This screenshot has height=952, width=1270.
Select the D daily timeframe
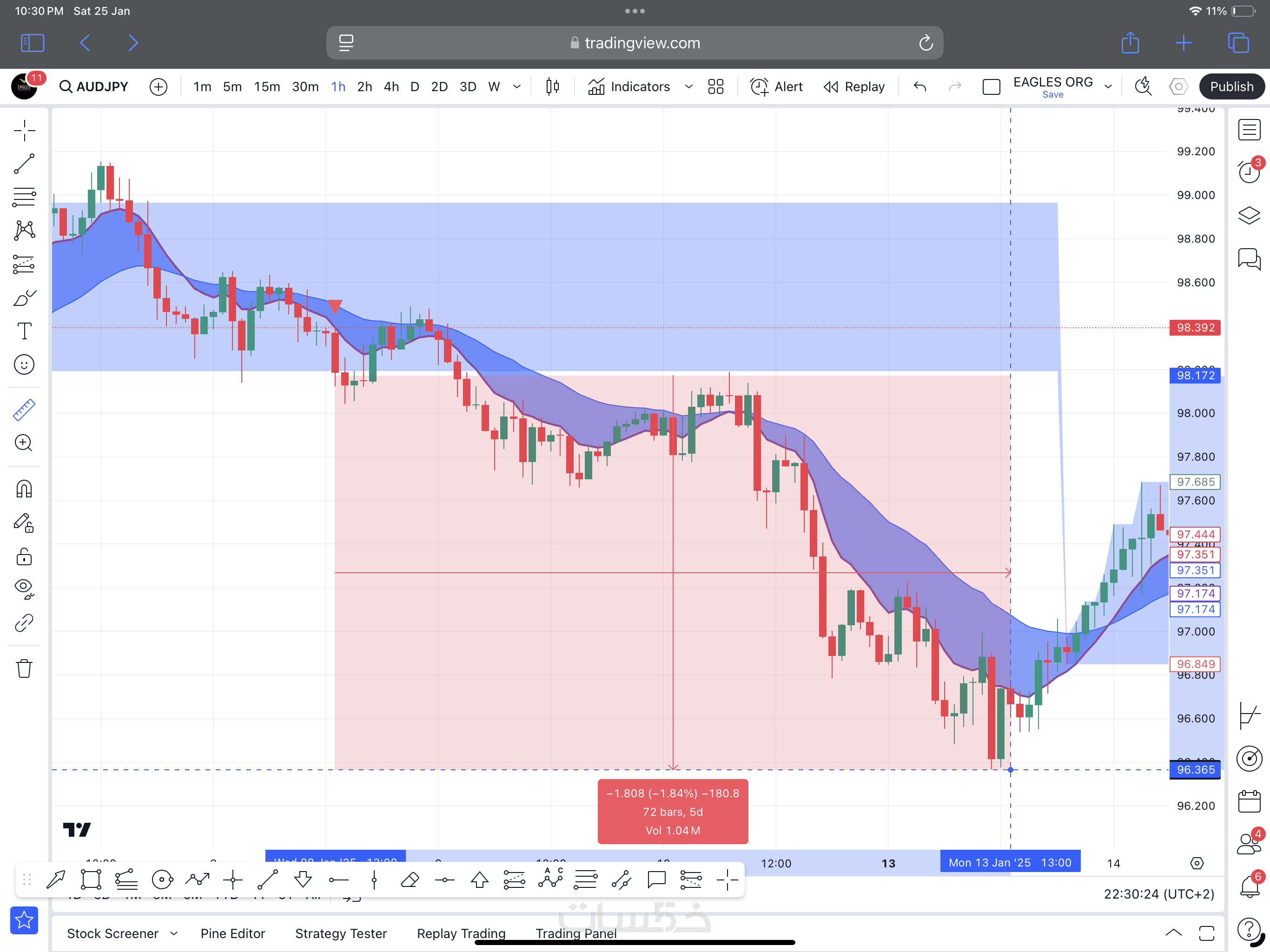pyautogui.click(x=415, y=87)
